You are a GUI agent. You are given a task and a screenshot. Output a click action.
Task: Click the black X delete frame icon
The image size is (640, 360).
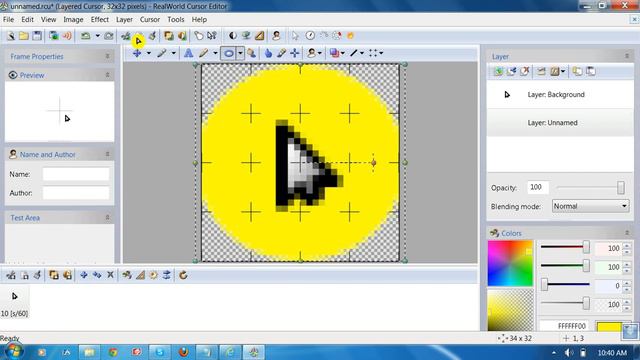pos(110,275)
